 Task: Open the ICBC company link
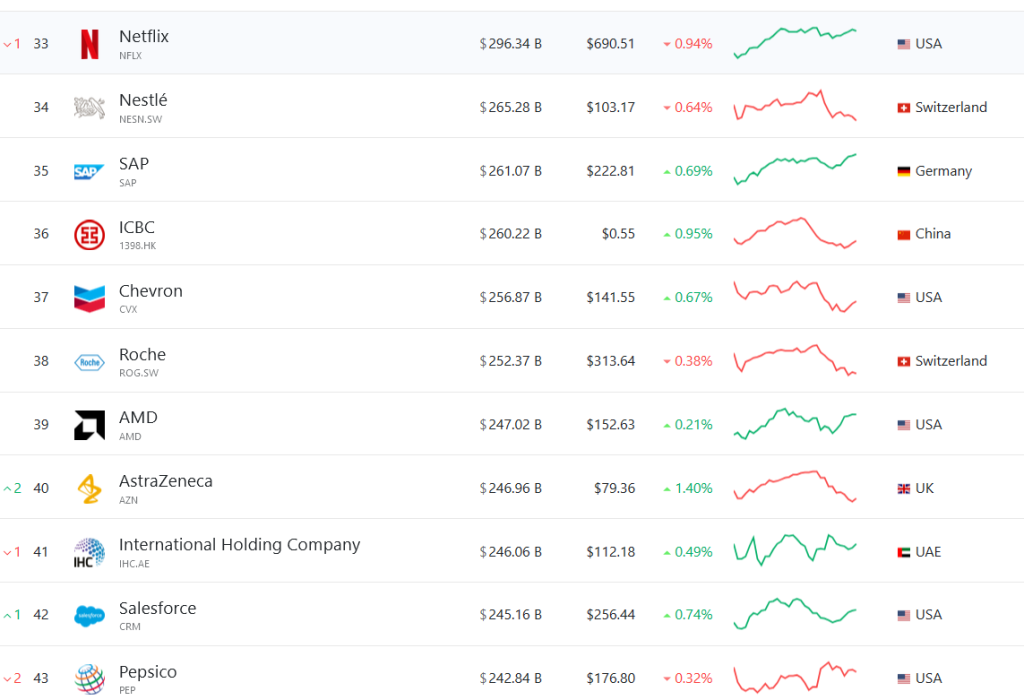click(136, 227)
